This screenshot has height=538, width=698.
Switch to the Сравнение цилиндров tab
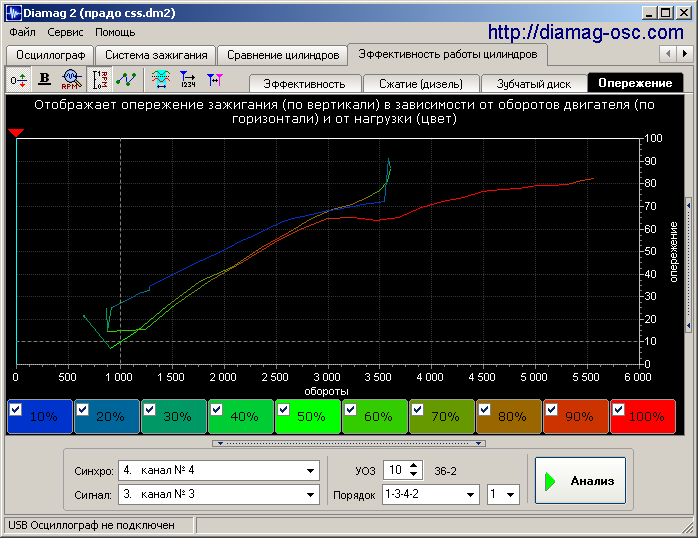283,55
